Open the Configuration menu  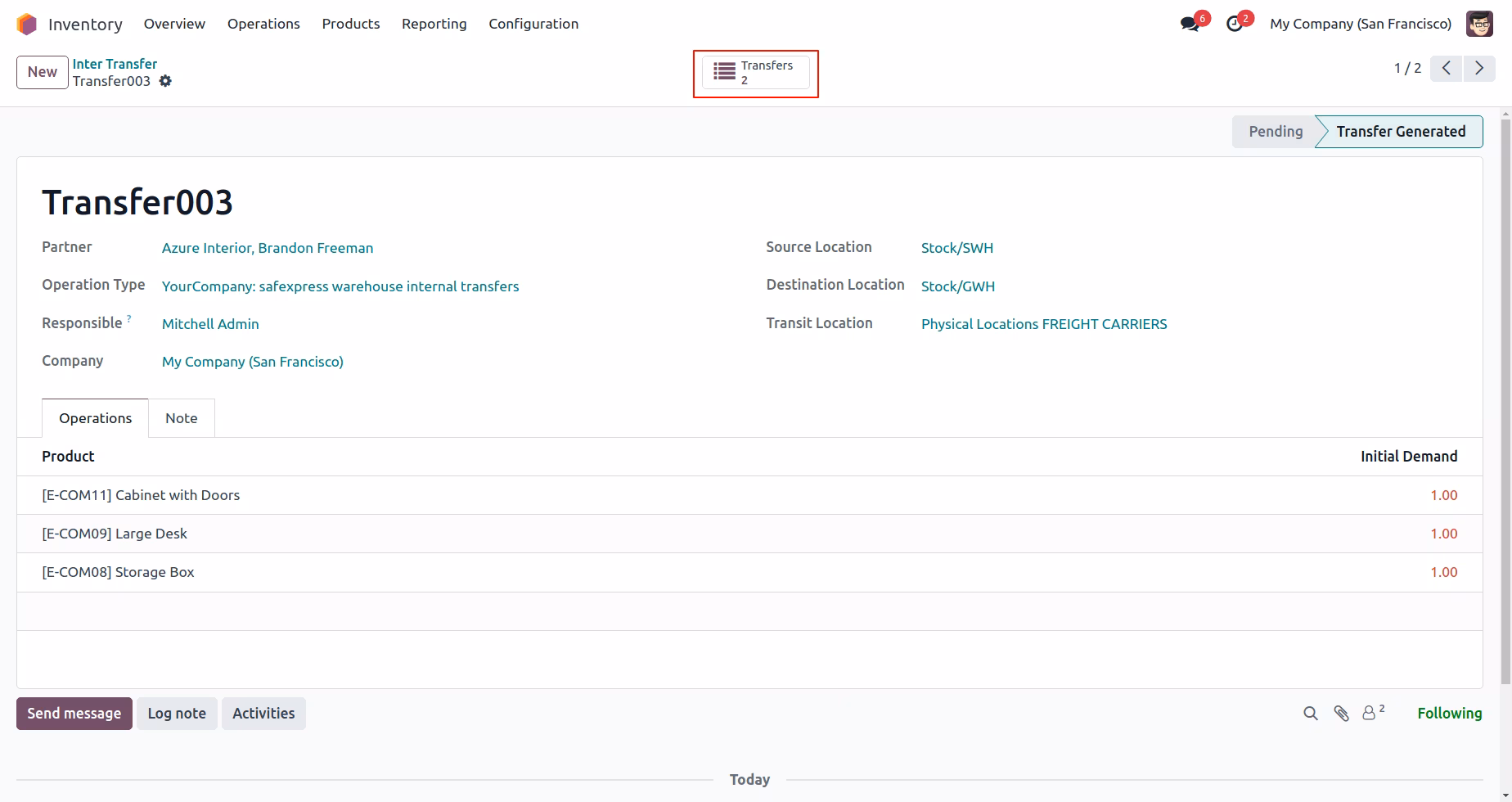pos(533,24)
